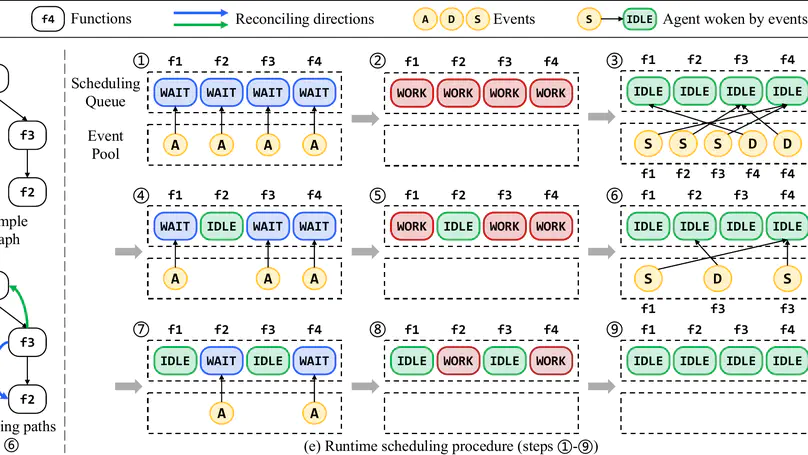Viewport: 808px width, 455px height.
Task: Select the "Event Pool" row label
Action: coord(105,145)
